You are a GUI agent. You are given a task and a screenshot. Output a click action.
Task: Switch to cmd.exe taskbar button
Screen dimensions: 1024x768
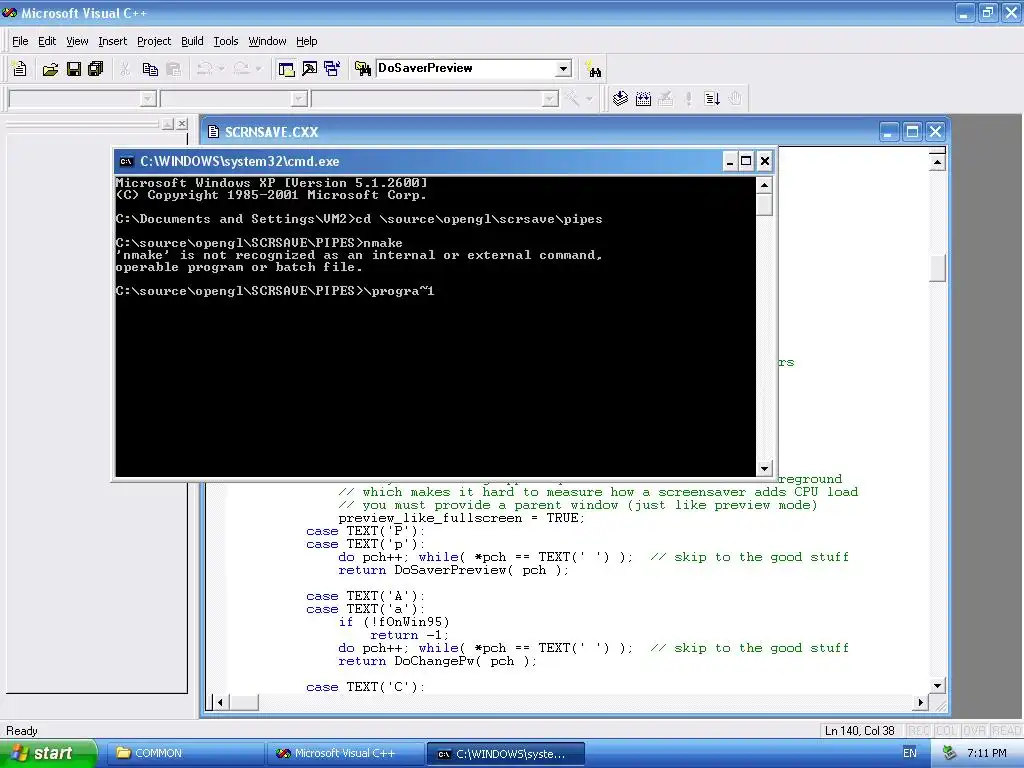pyautogui.click(x=505, y=754)
